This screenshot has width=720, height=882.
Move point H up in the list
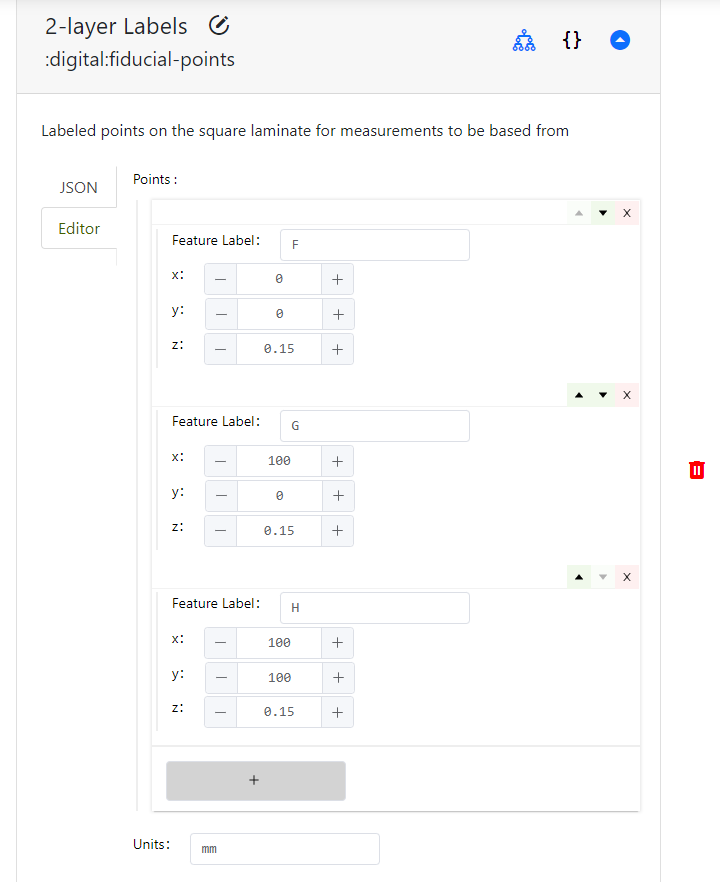pos(579,577)
